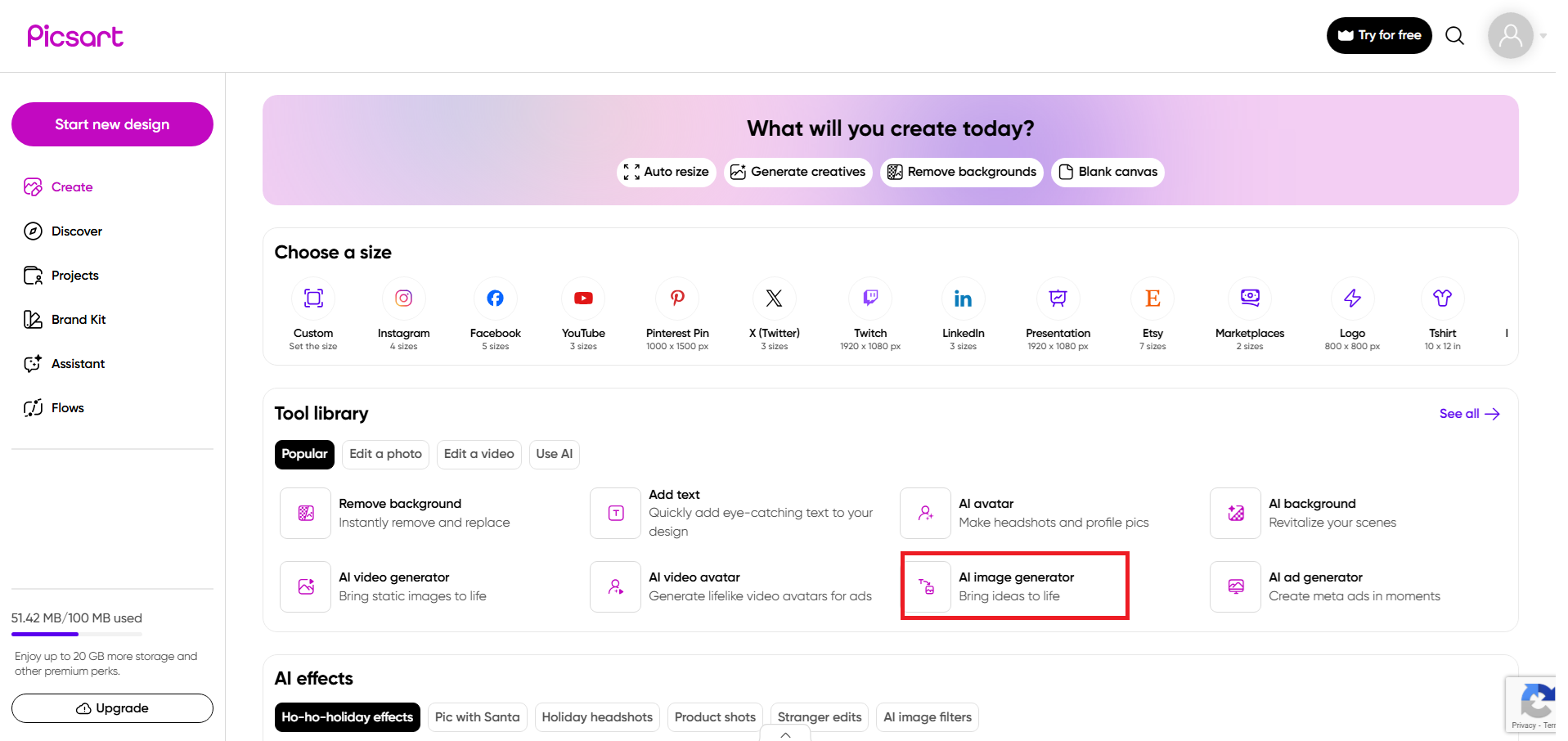This screenshot has width=1568, height=741.
Task: Choose the YouTube size preset
Action: [582, 315]
